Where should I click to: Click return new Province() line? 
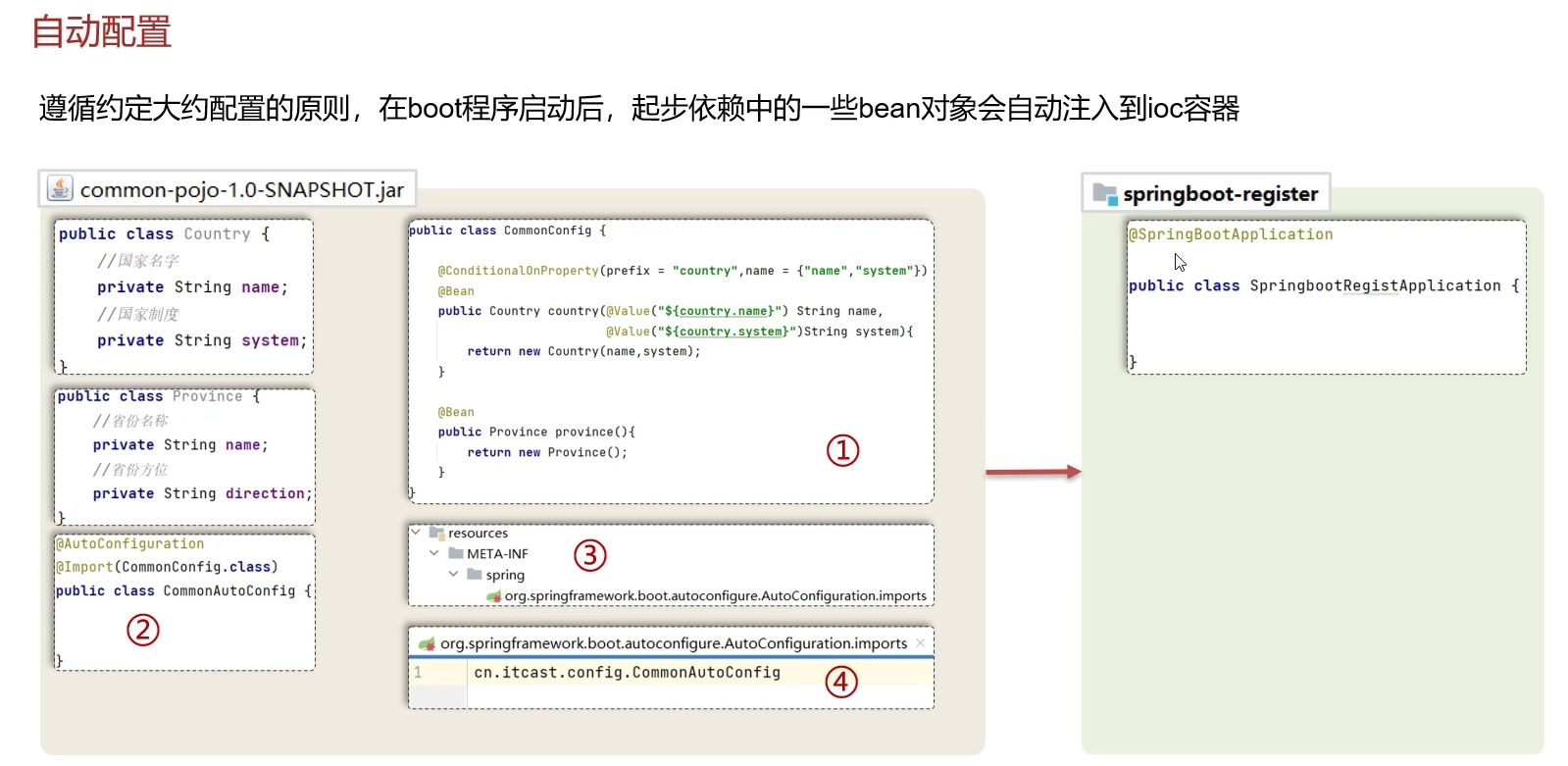click(x=547, y=452)
